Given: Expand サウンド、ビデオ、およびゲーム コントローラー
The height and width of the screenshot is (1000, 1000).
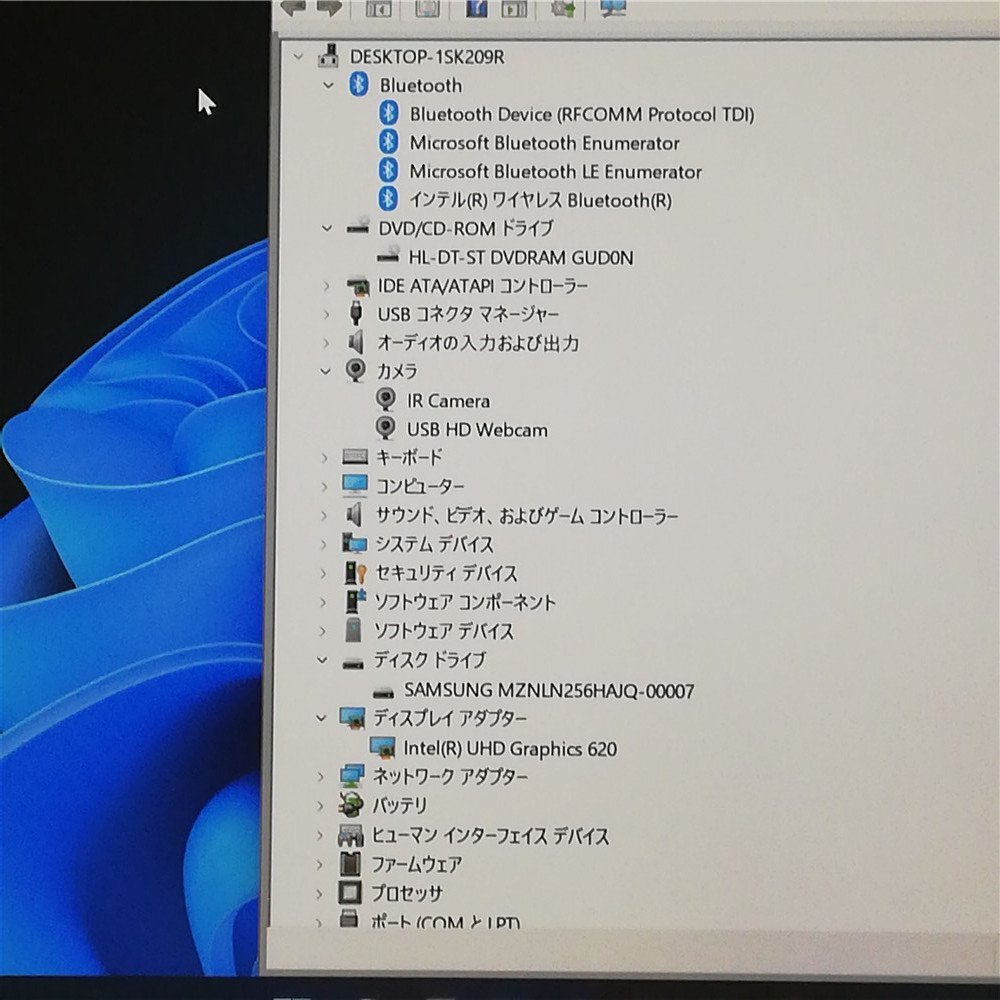Looking at the screenshot, I should [324, 515].
